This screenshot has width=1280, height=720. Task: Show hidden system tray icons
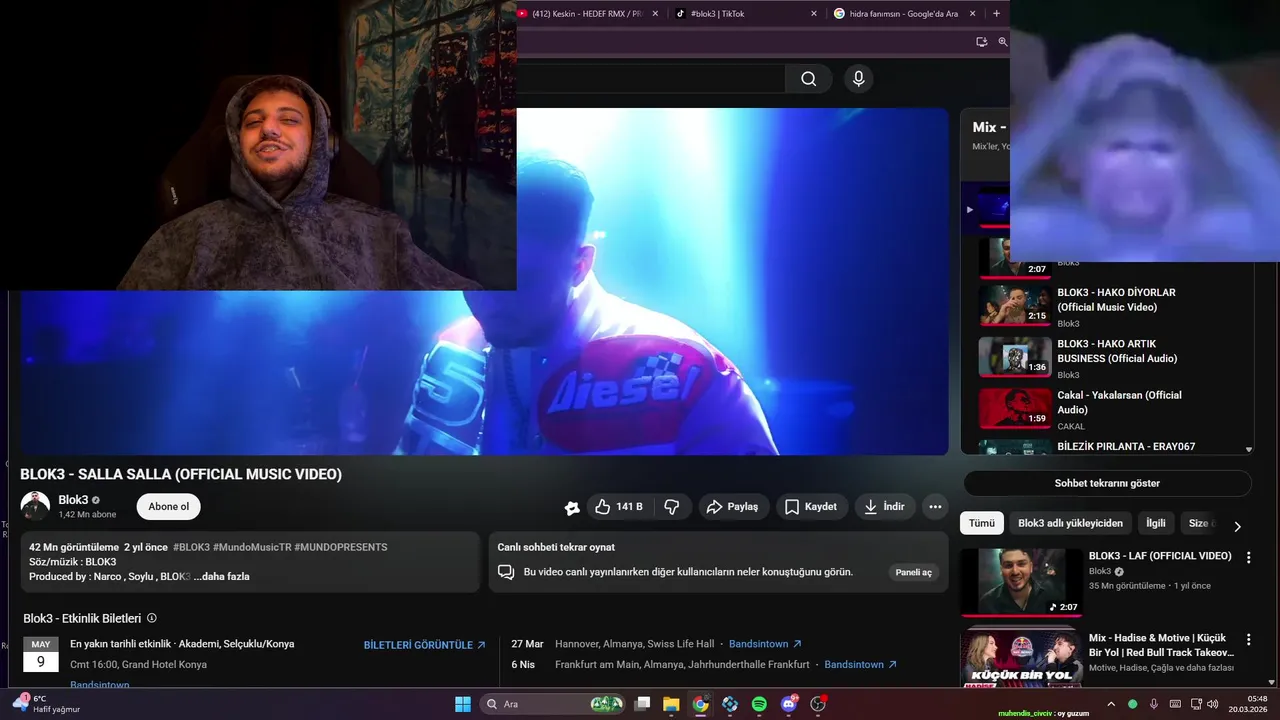(x=1110, y=704)
